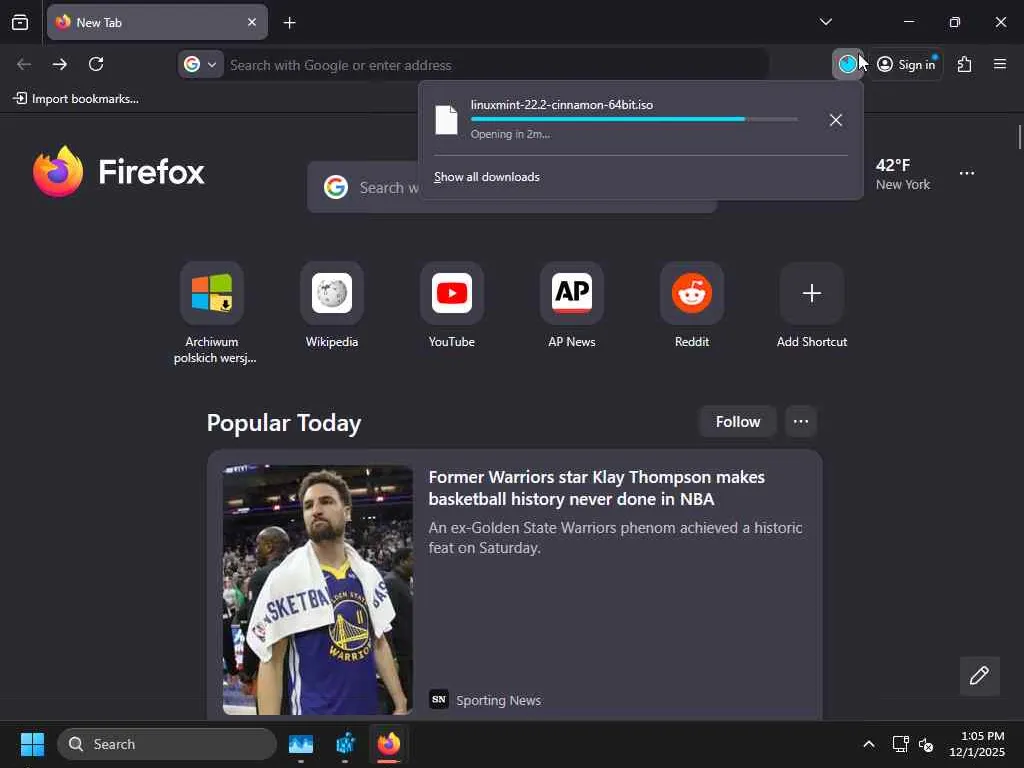Show all downloads
Screen dimensions: 1024x768
tap(487, 177)
